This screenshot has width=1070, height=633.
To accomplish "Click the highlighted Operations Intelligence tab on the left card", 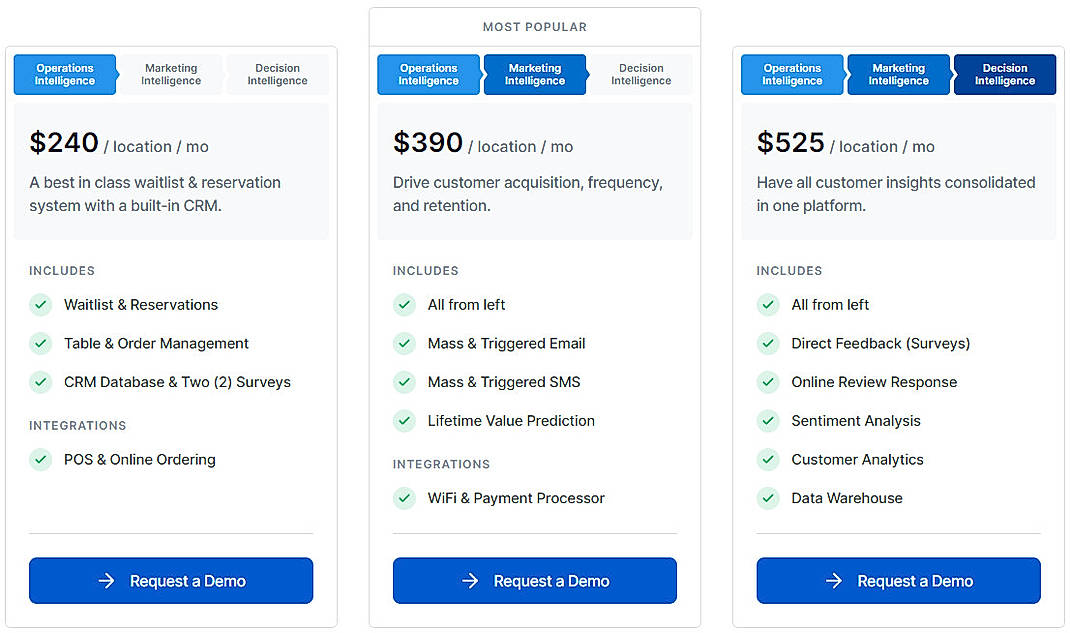I will pos(65,74).
